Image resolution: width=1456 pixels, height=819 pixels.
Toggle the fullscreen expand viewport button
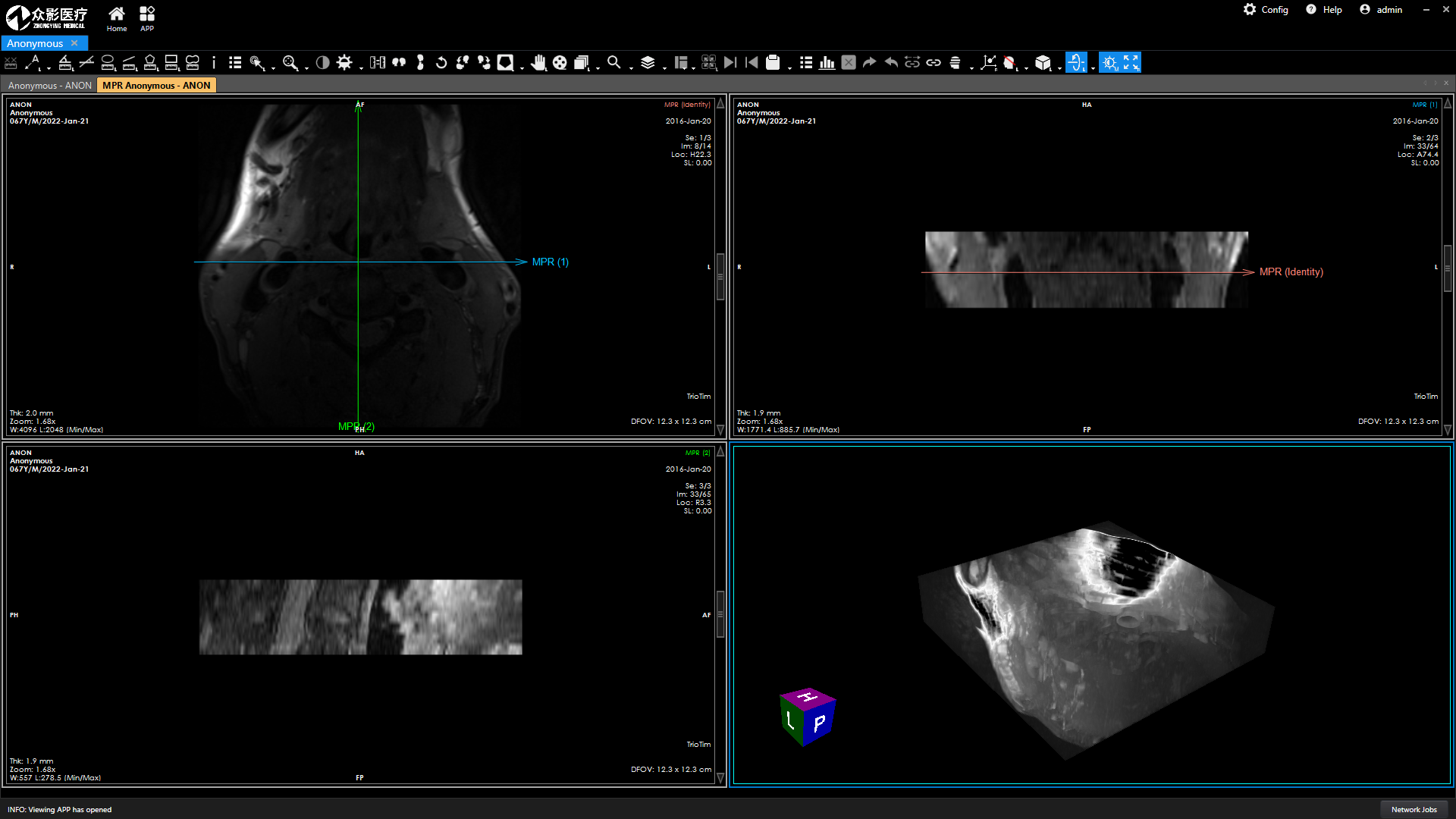[x=1131, y=62]
